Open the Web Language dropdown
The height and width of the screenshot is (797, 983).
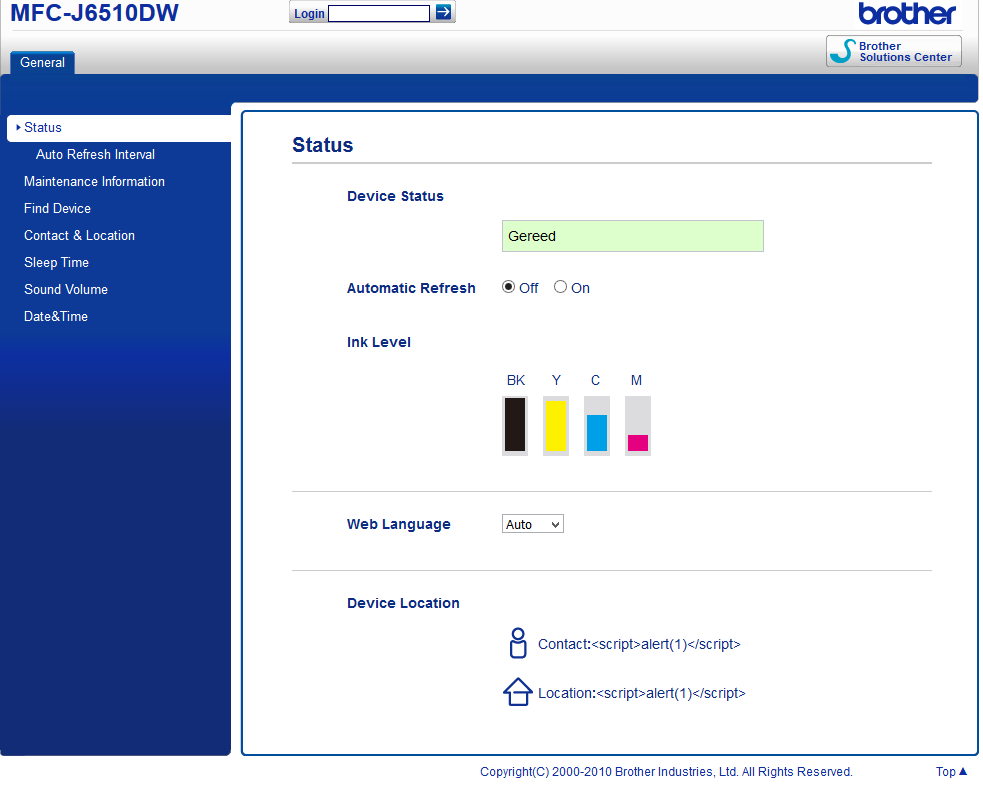click(x=533, y=524)
